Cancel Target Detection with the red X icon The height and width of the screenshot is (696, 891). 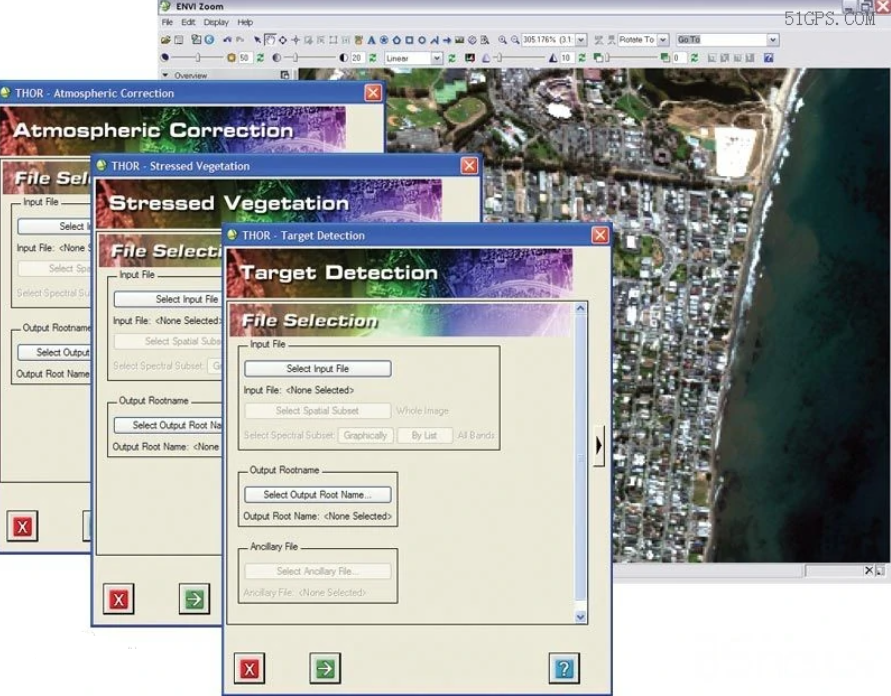(249, 667)
